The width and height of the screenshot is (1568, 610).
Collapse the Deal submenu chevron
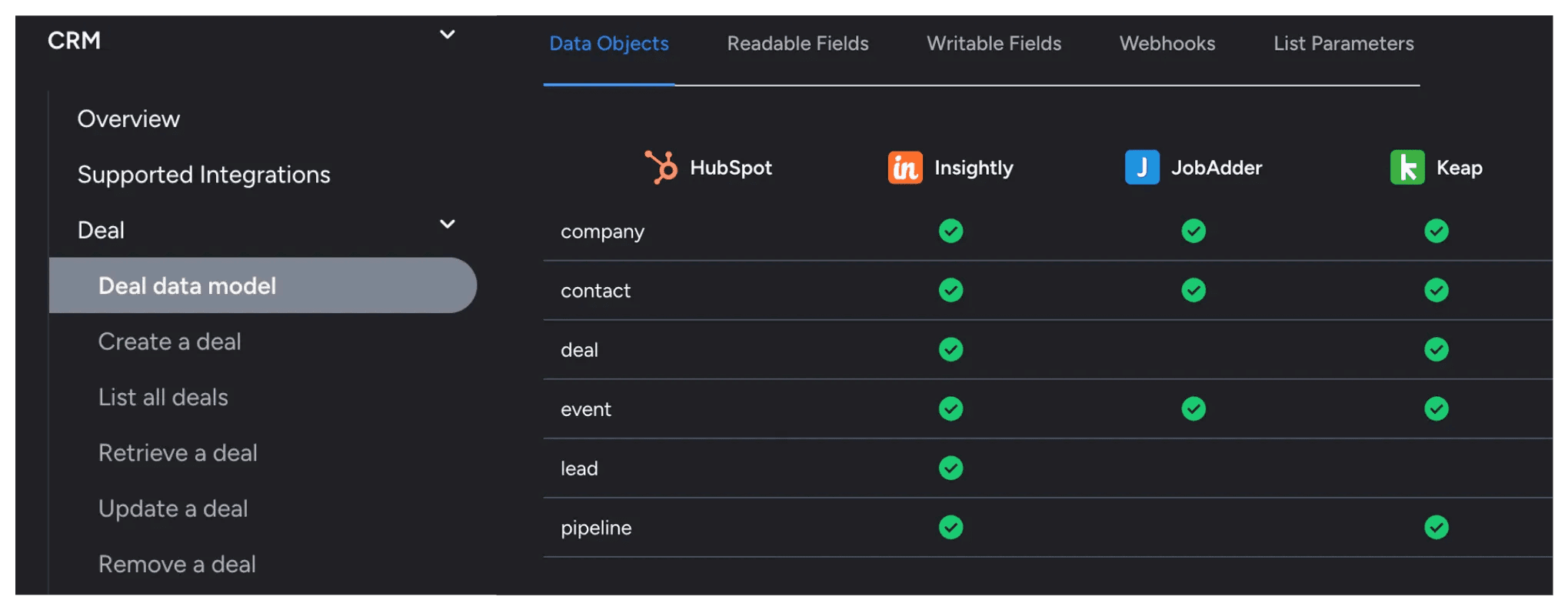(x=447, y=224)
